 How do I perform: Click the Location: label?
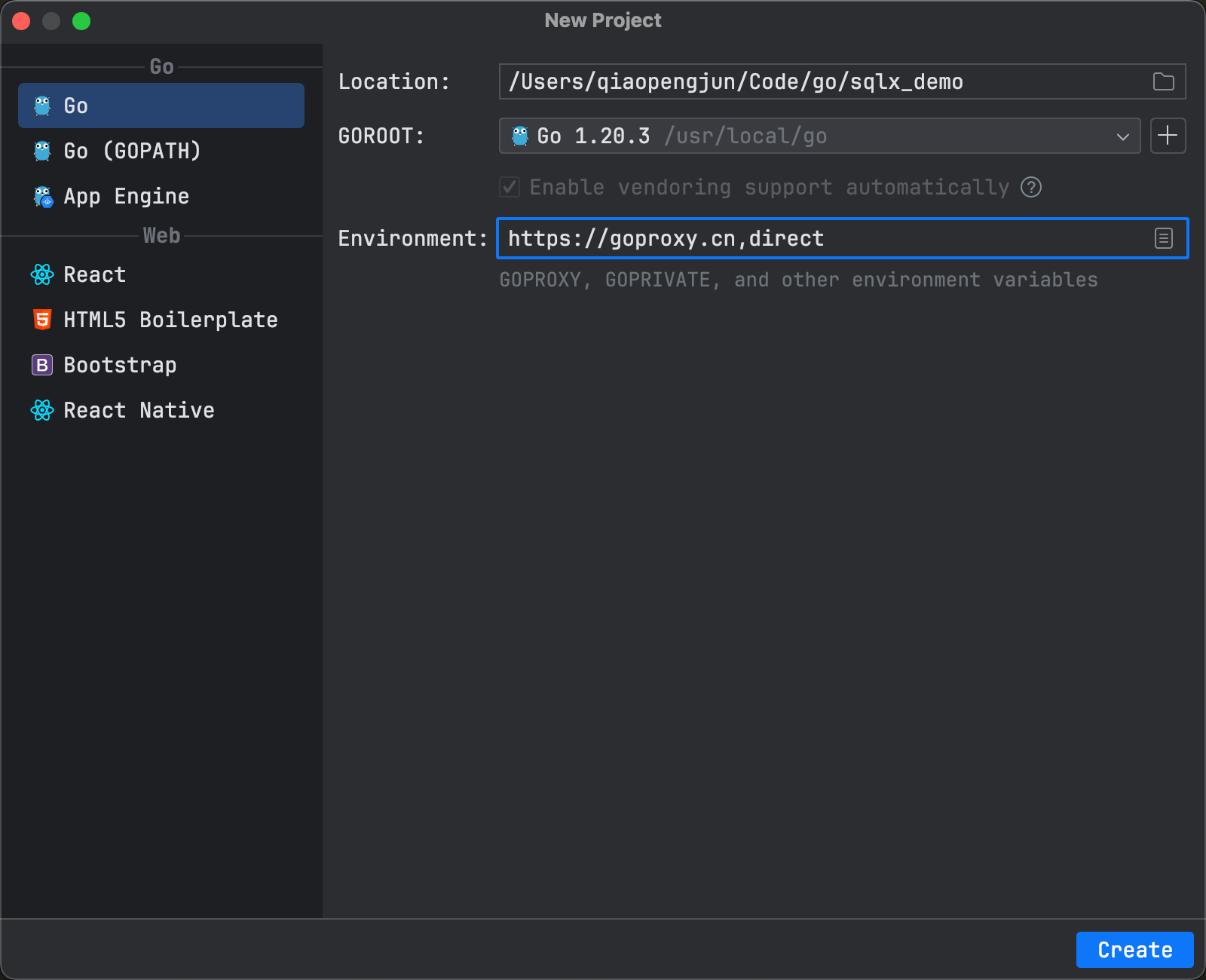393,81
